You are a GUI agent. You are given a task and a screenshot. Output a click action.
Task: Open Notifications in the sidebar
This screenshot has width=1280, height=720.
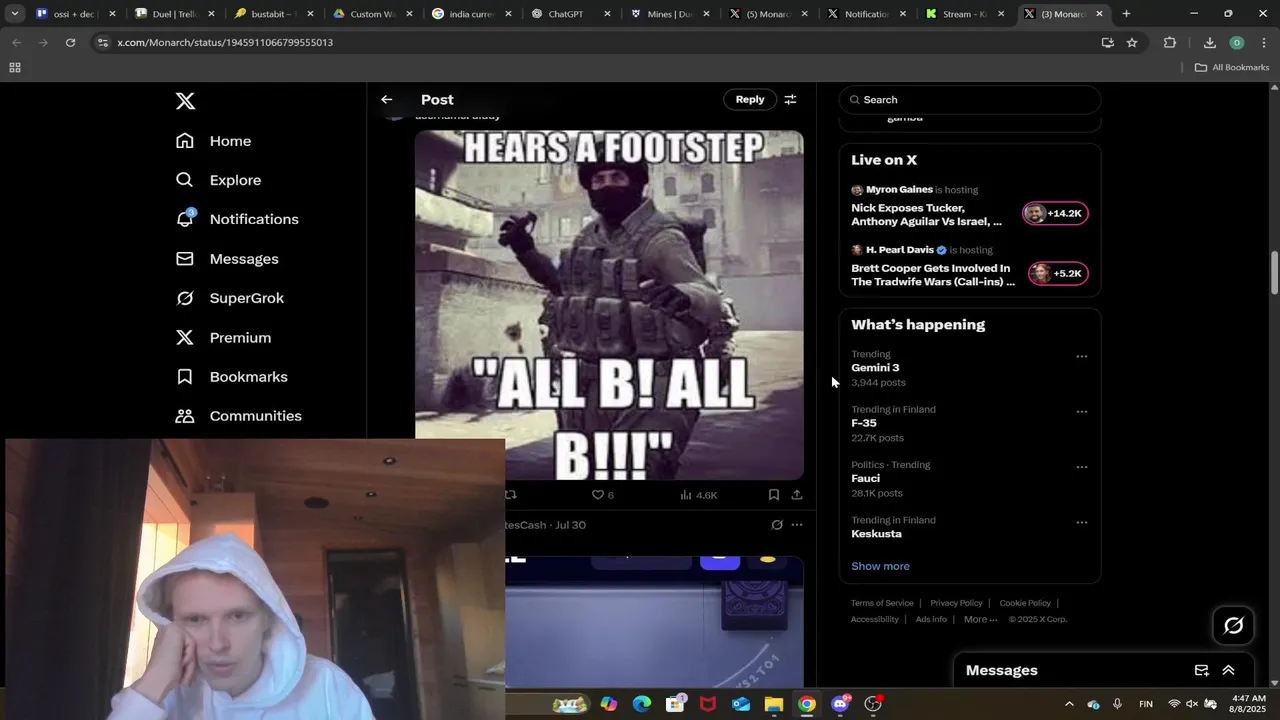237,219
